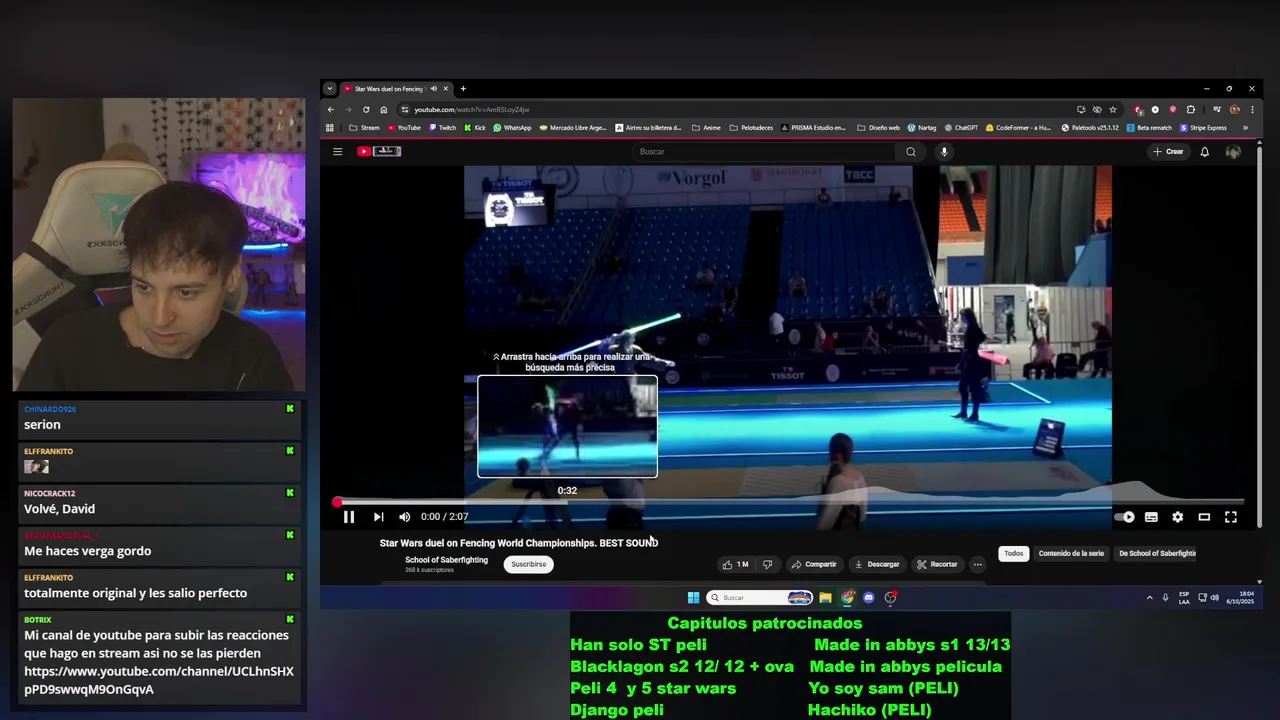Toggle autoplay switch in player
The image size is (1280, 720).
pyautogui.click(x=1125, y=517)
